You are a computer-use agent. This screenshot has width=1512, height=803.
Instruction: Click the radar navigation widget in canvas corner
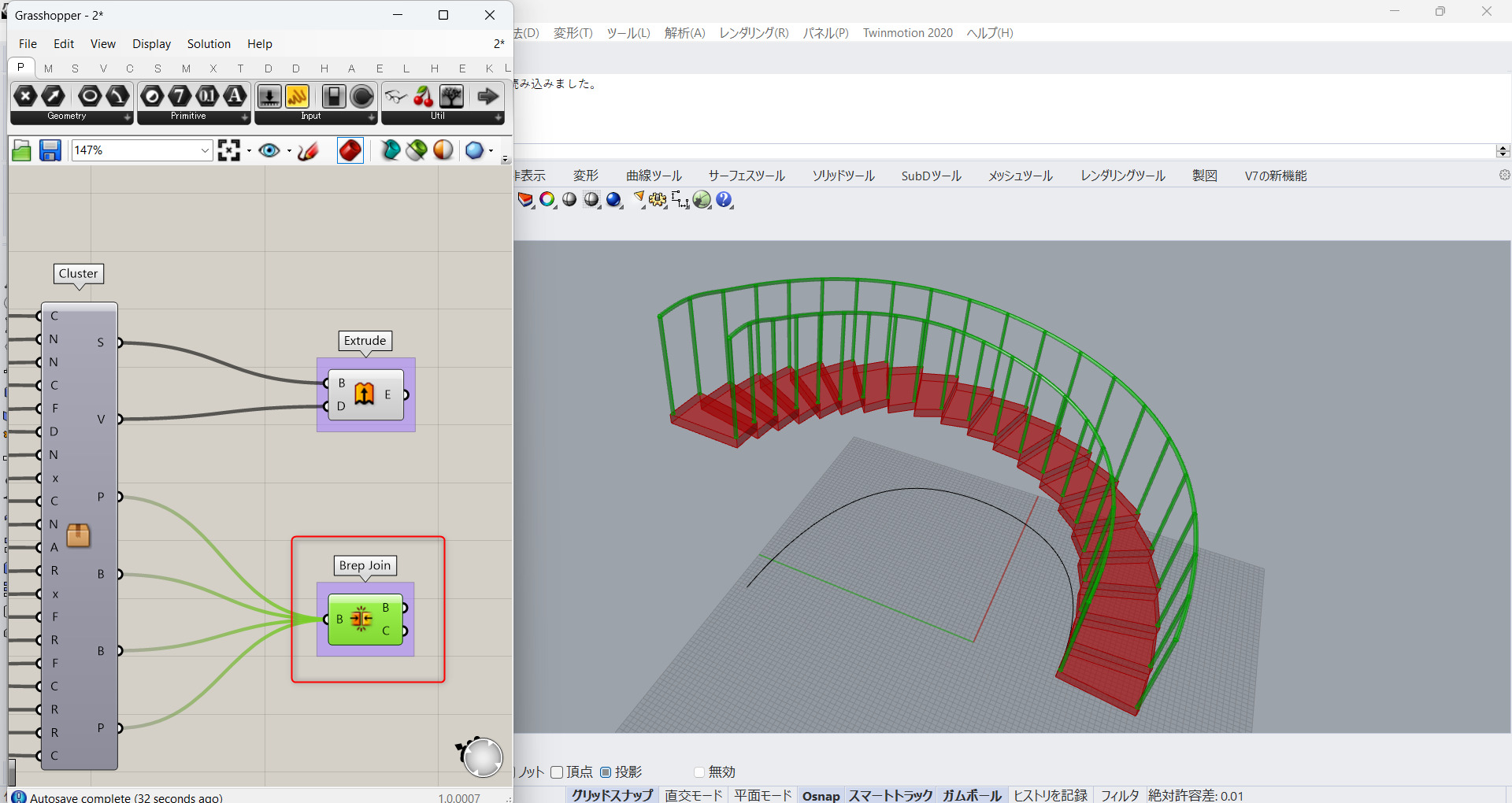point(482,757)
